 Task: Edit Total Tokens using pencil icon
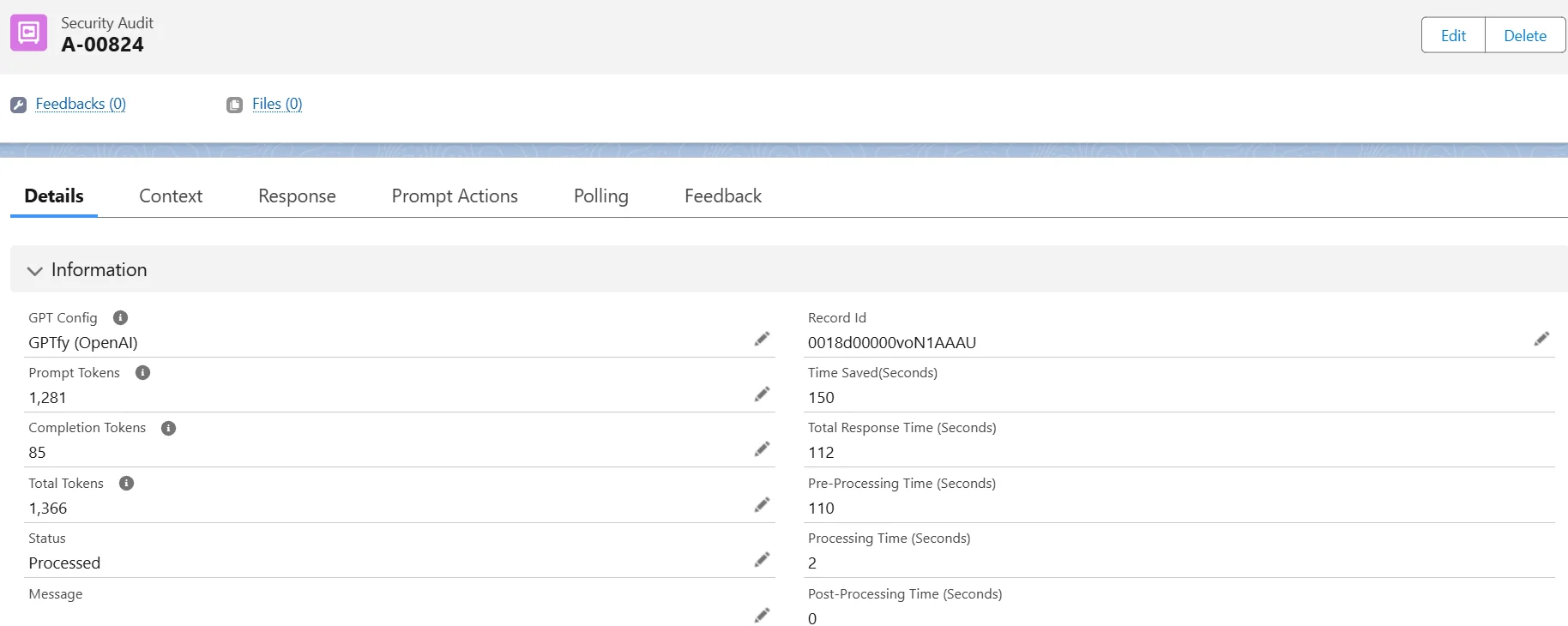[x=762, y=504]
